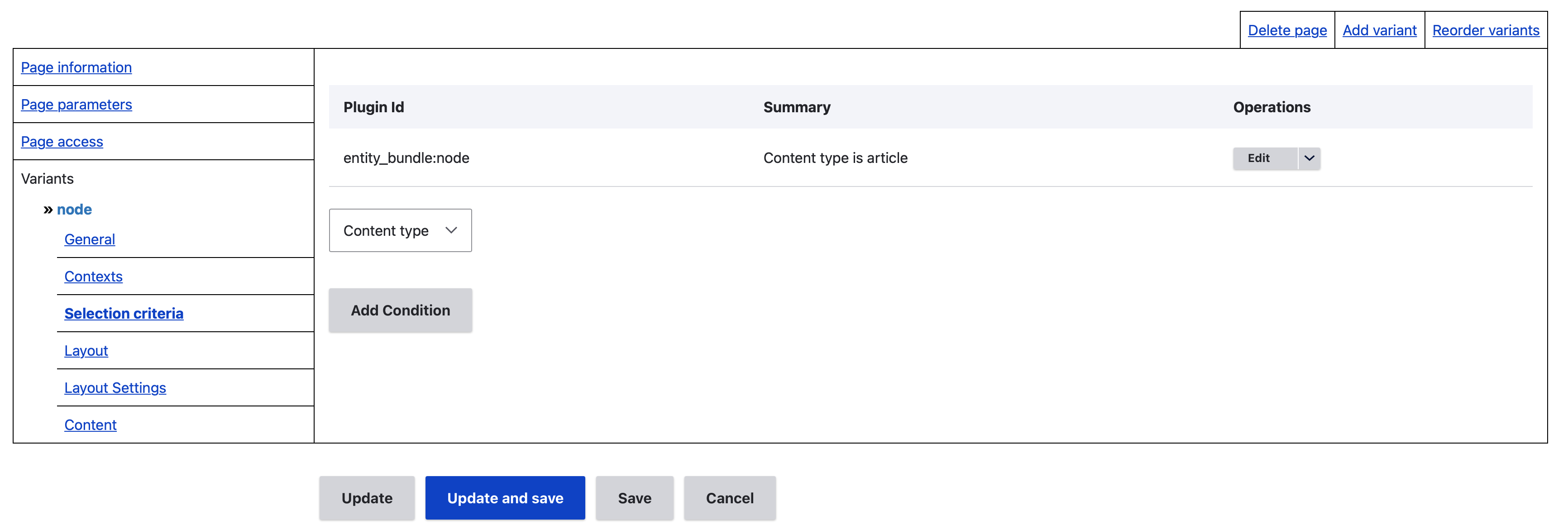Click Delete page
The image size is (1568, 525).
(x=1286, y=29)
